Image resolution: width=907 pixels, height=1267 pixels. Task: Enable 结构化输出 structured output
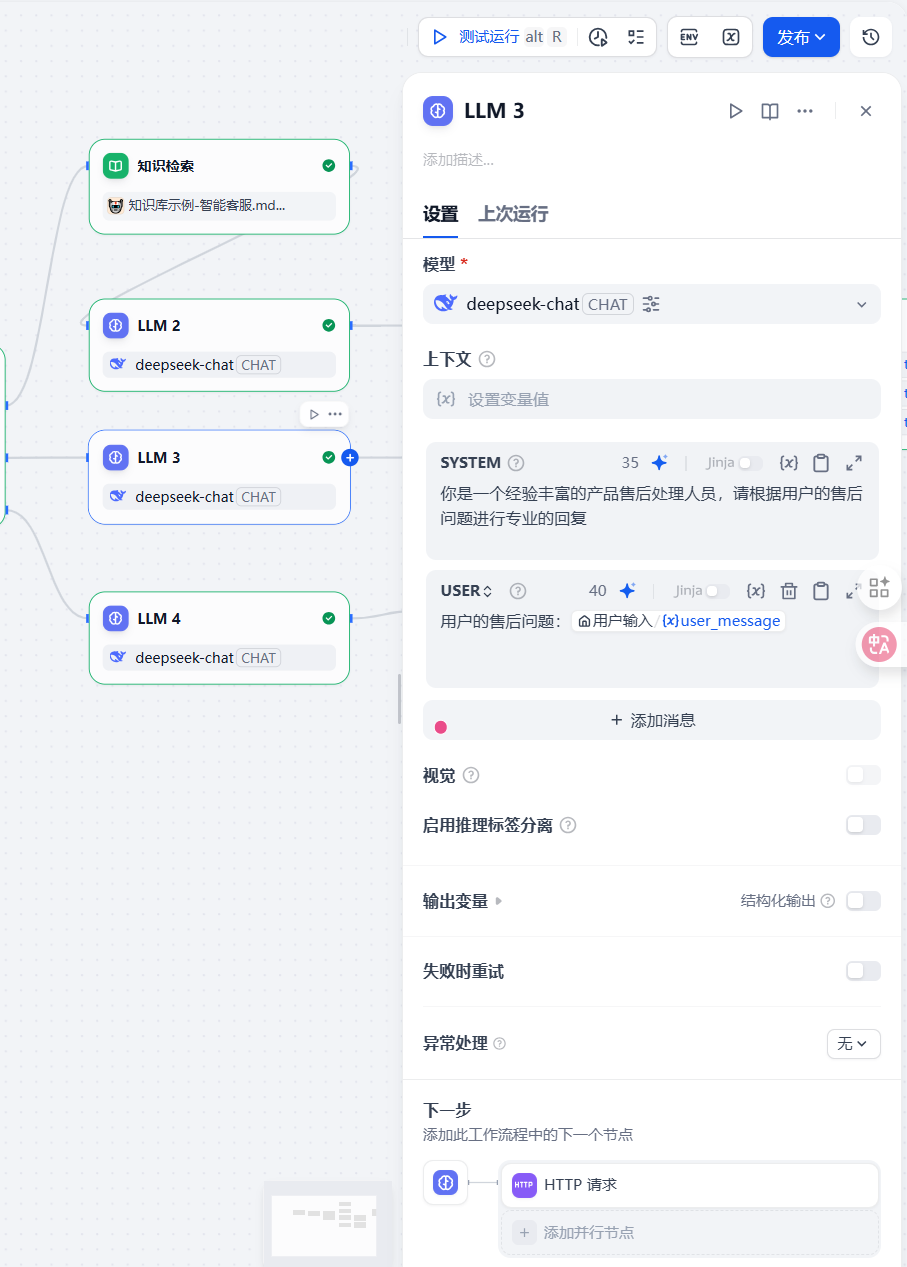pyautogui.click(x=862, y=900)
